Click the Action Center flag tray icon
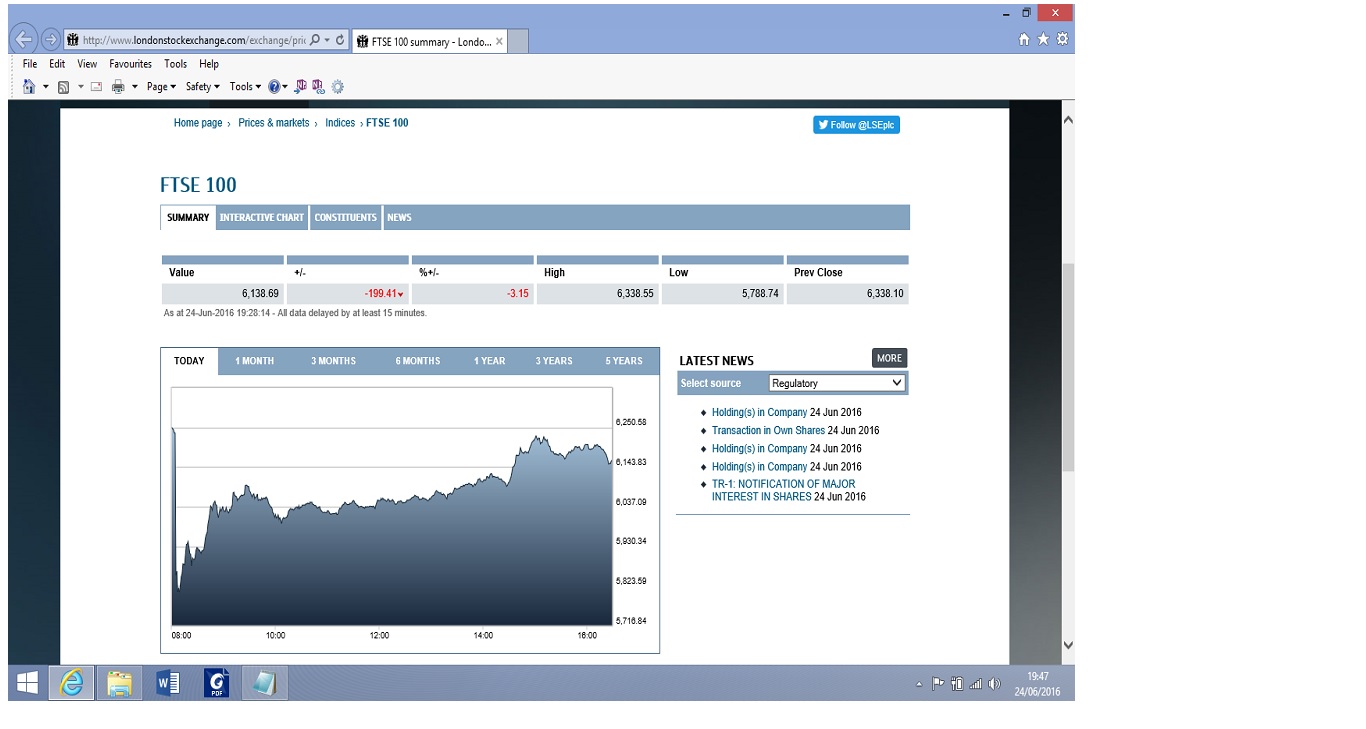Image resolution: width=1366 pixels, height=729 pixels. 938,684
